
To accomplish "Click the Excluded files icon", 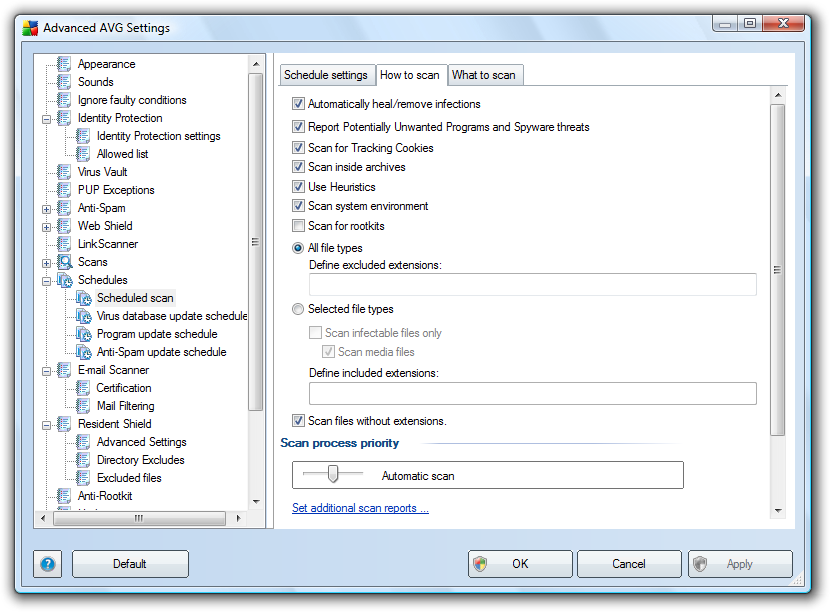I will coord(83,478).
